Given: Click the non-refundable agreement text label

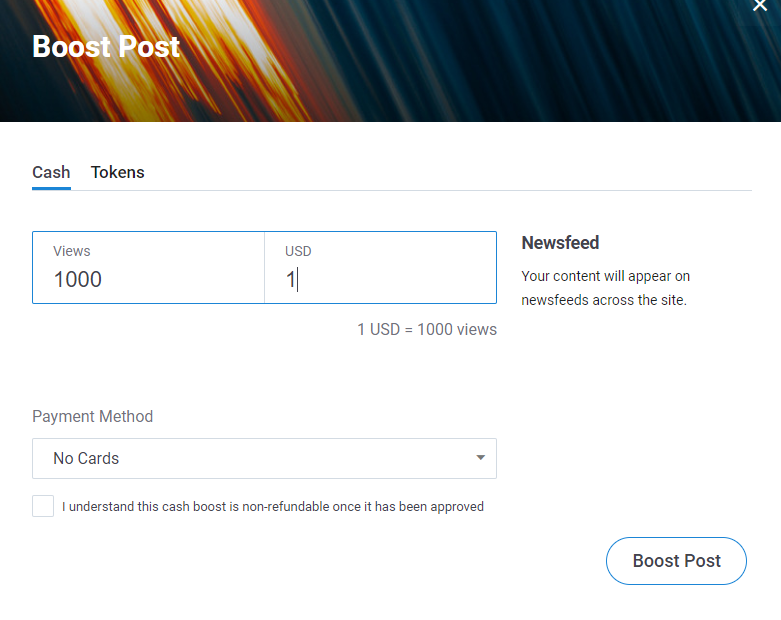Looking at the screenshot, I should click(x=273, y=506).
